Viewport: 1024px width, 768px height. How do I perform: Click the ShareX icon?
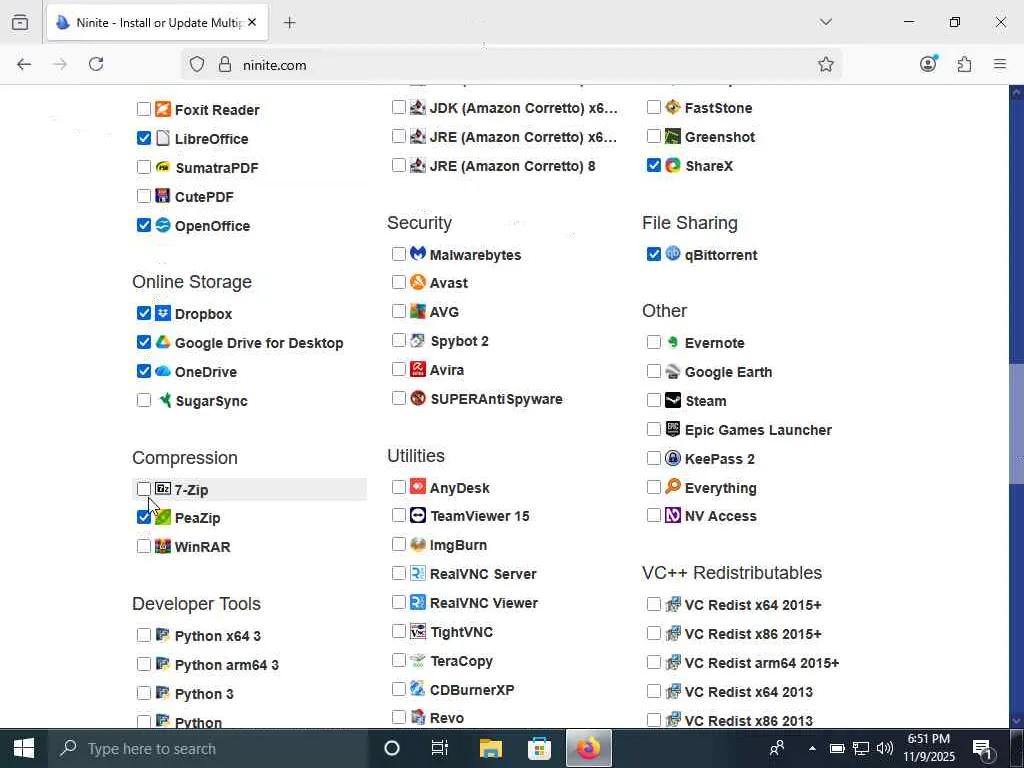point(673,165)
